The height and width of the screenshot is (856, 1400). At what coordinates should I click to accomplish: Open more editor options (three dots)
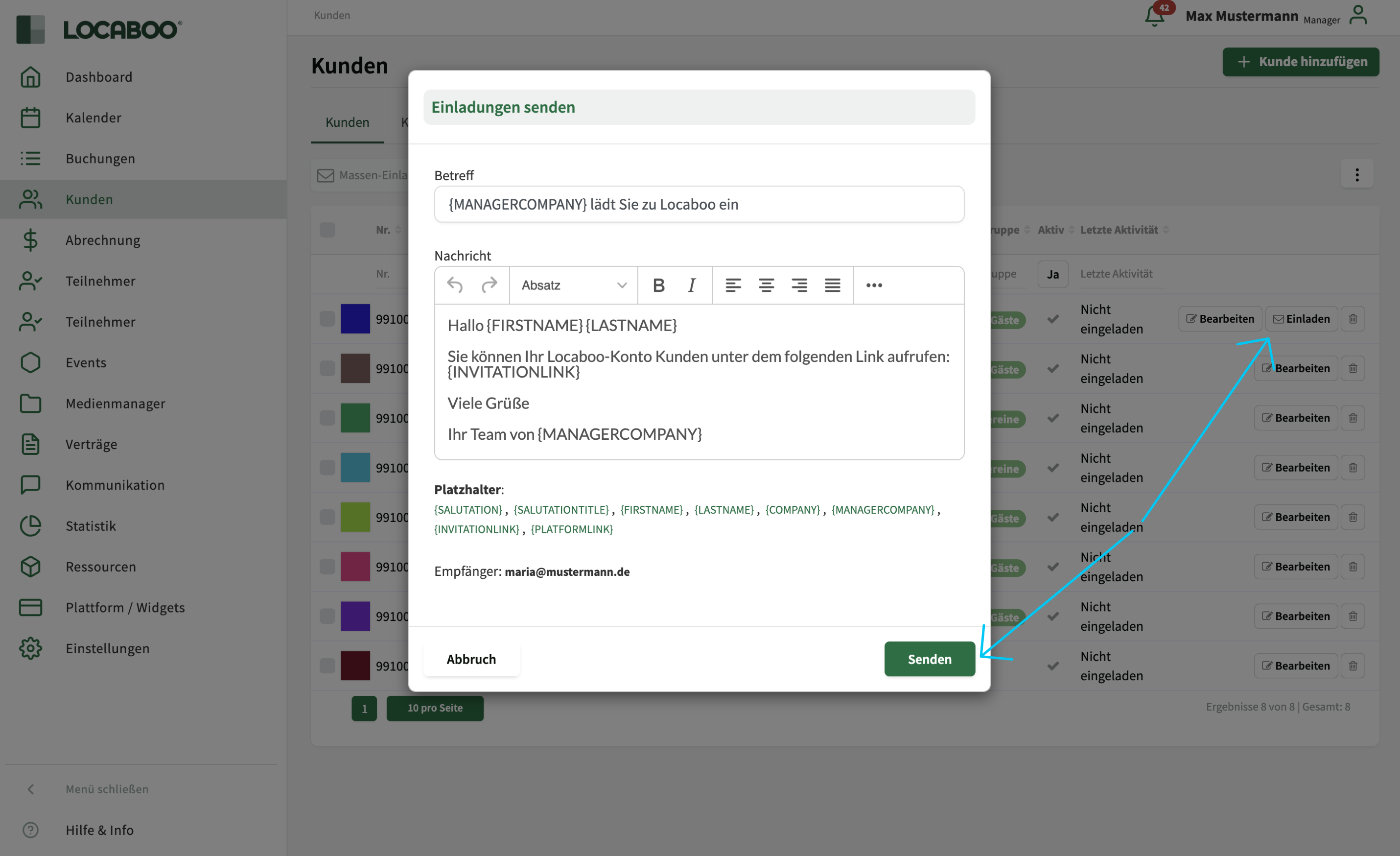tap(874, 285)
